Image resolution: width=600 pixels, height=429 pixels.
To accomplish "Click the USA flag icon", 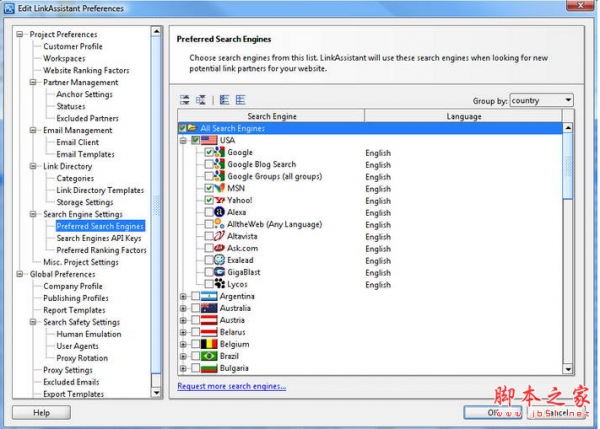I will (x=209, y=140).
